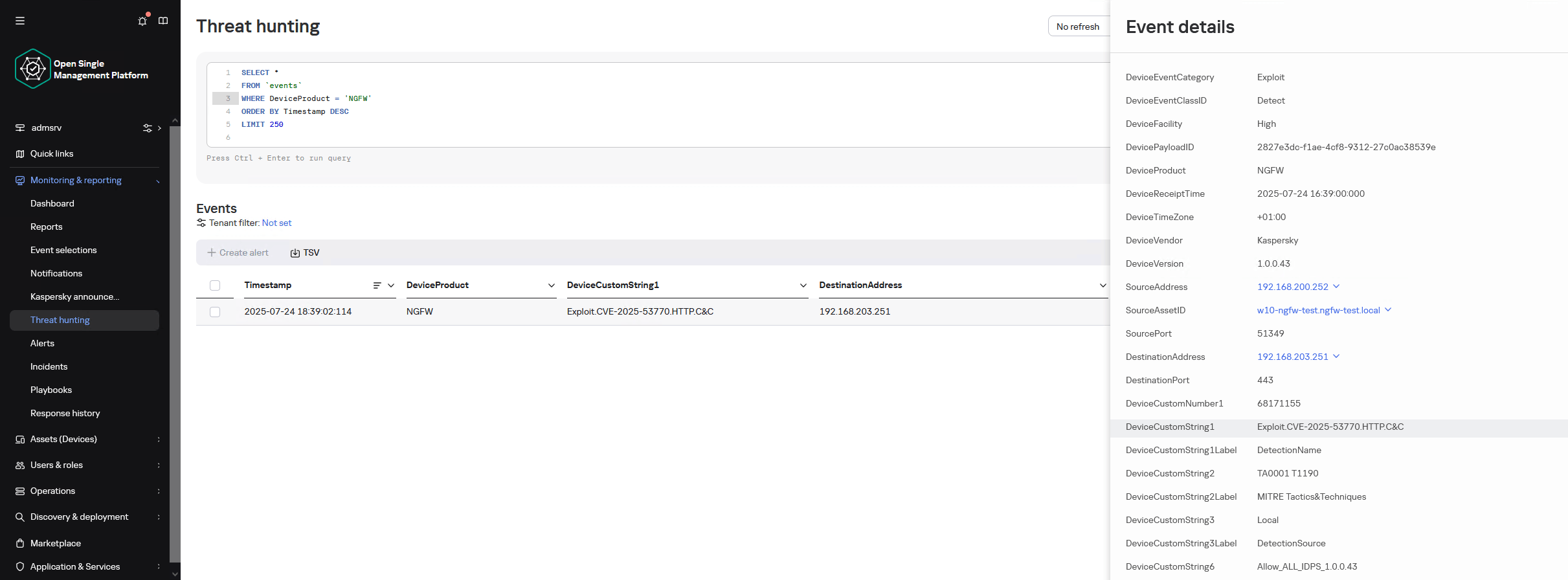The image size is (1568, 580).
Task: Open the DeviceCustomString1 column dropdown
Action: (x=803, y=285)
